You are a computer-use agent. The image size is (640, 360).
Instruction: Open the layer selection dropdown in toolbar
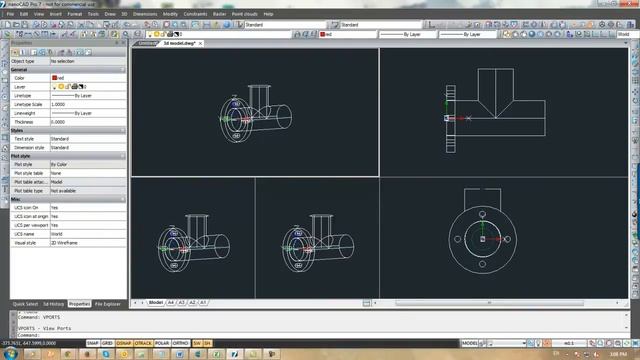(x=220, y=35)
